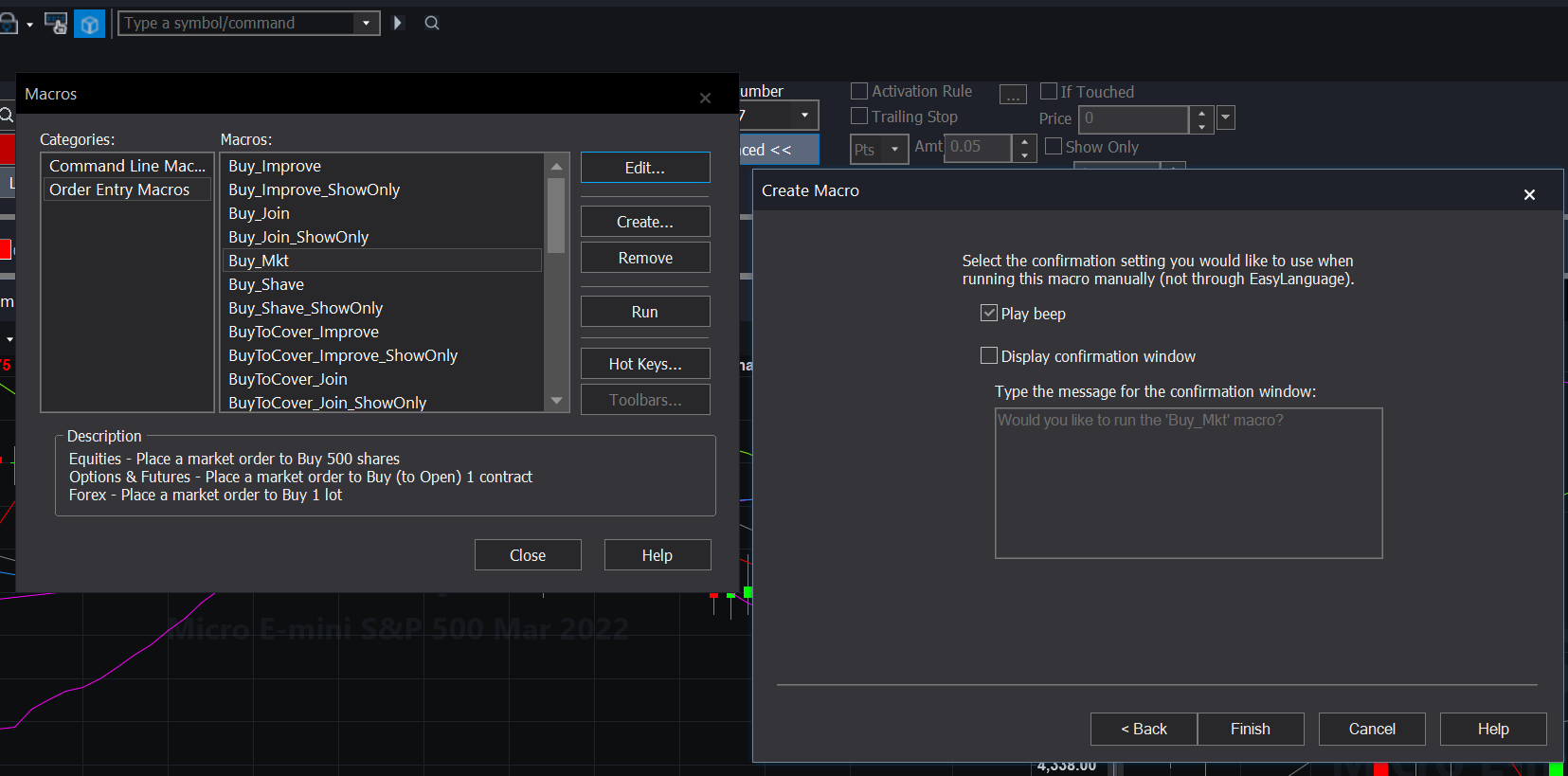The width and height of the screenshot is (1568, 776).
Task: Select the BuyToCover_Improve macro
Action: click(x=382, y=332)
